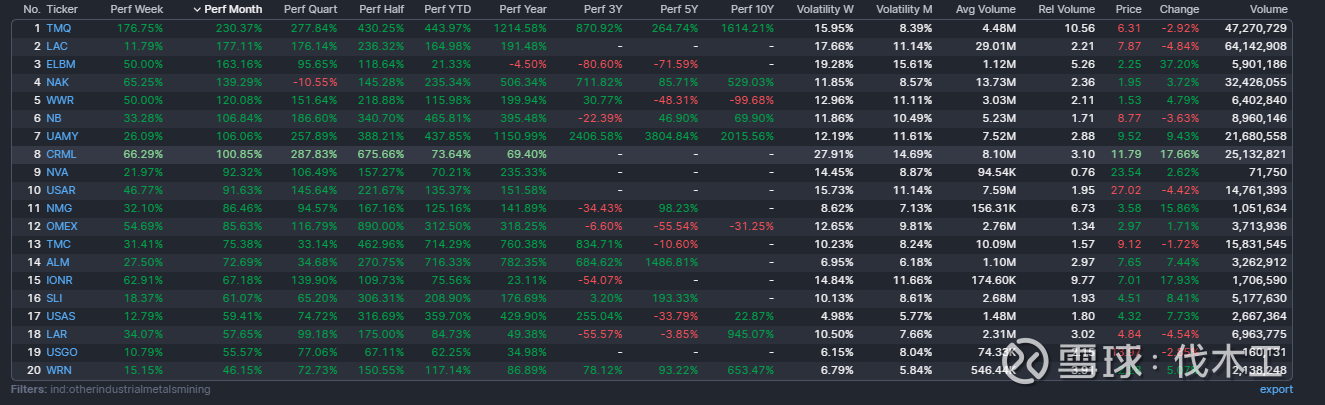Open the TMQ ticker link

point(58,28)
